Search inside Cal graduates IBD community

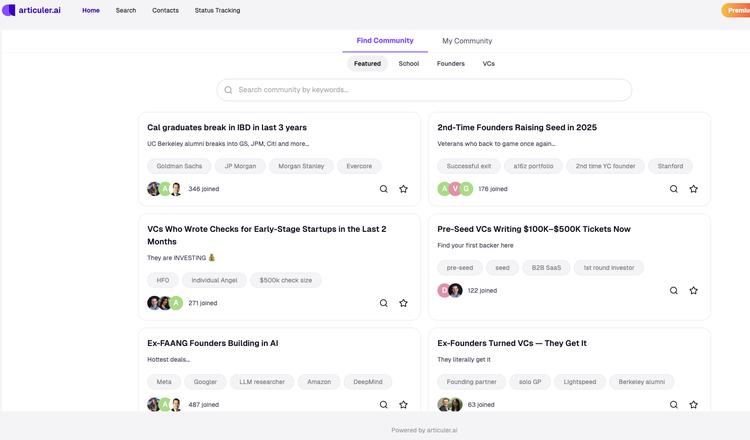click(383, 189)
